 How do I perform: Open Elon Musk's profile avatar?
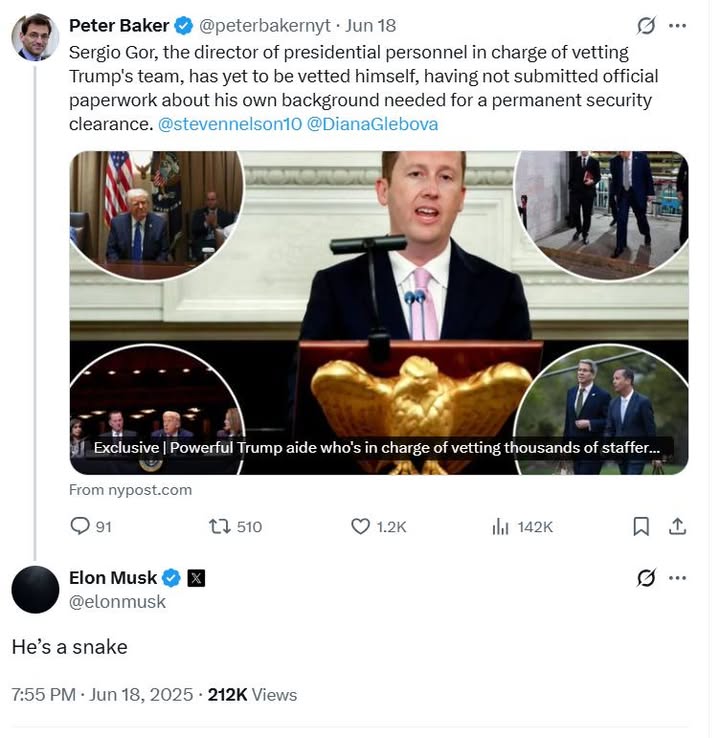tap(35, 589)
